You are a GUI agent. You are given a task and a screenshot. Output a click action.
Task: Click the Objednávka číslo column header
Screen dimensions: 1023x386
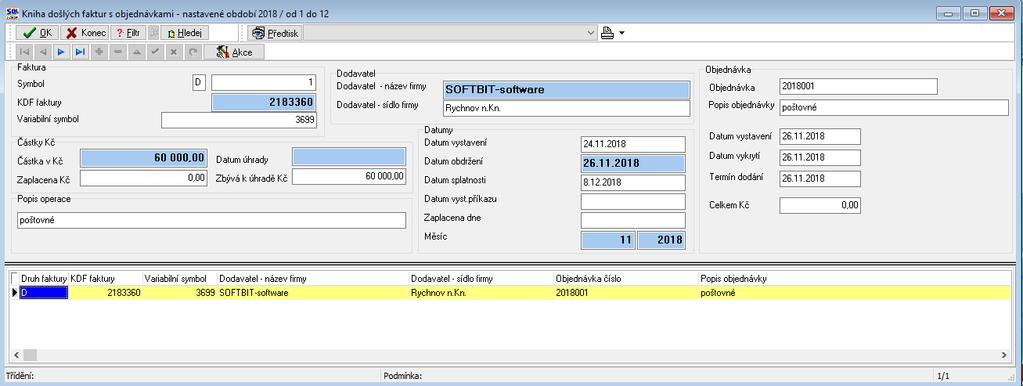coord(626,278)
